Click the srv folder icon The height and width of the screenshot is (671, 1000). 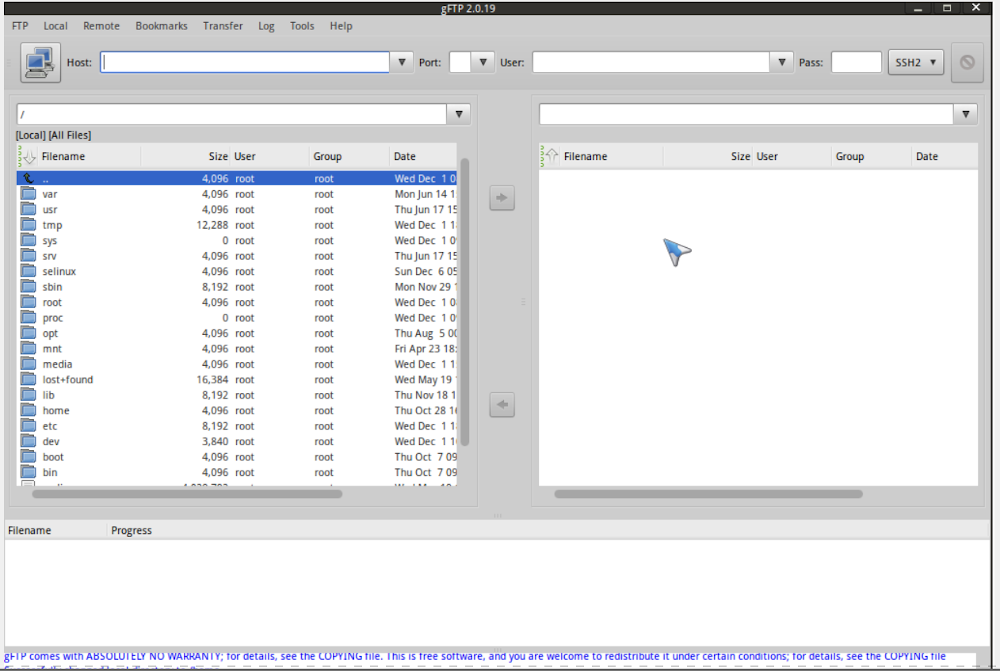coord(28,256)
